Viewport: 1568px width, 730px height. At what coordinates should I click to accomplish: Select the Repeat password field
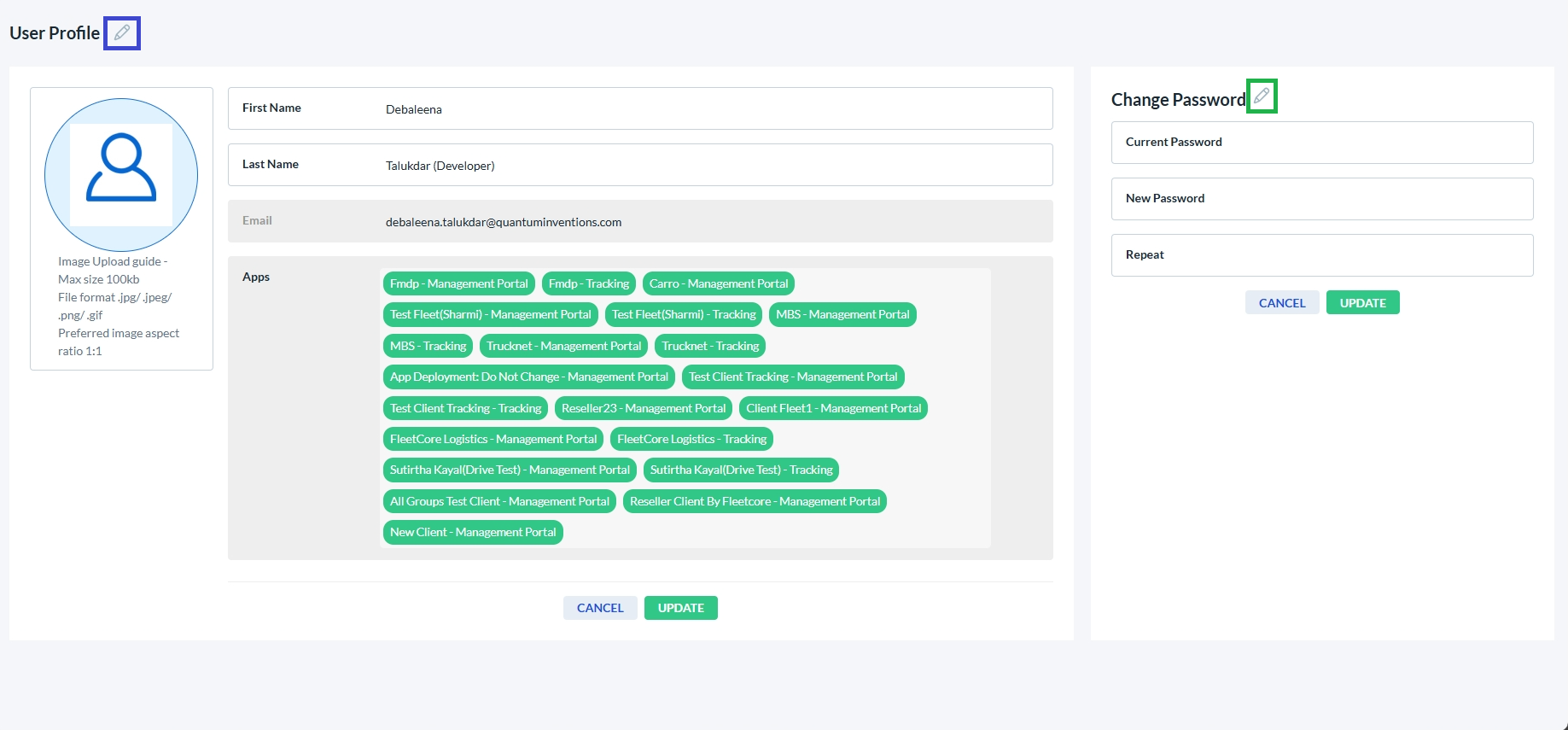(x=1321, y=255)
